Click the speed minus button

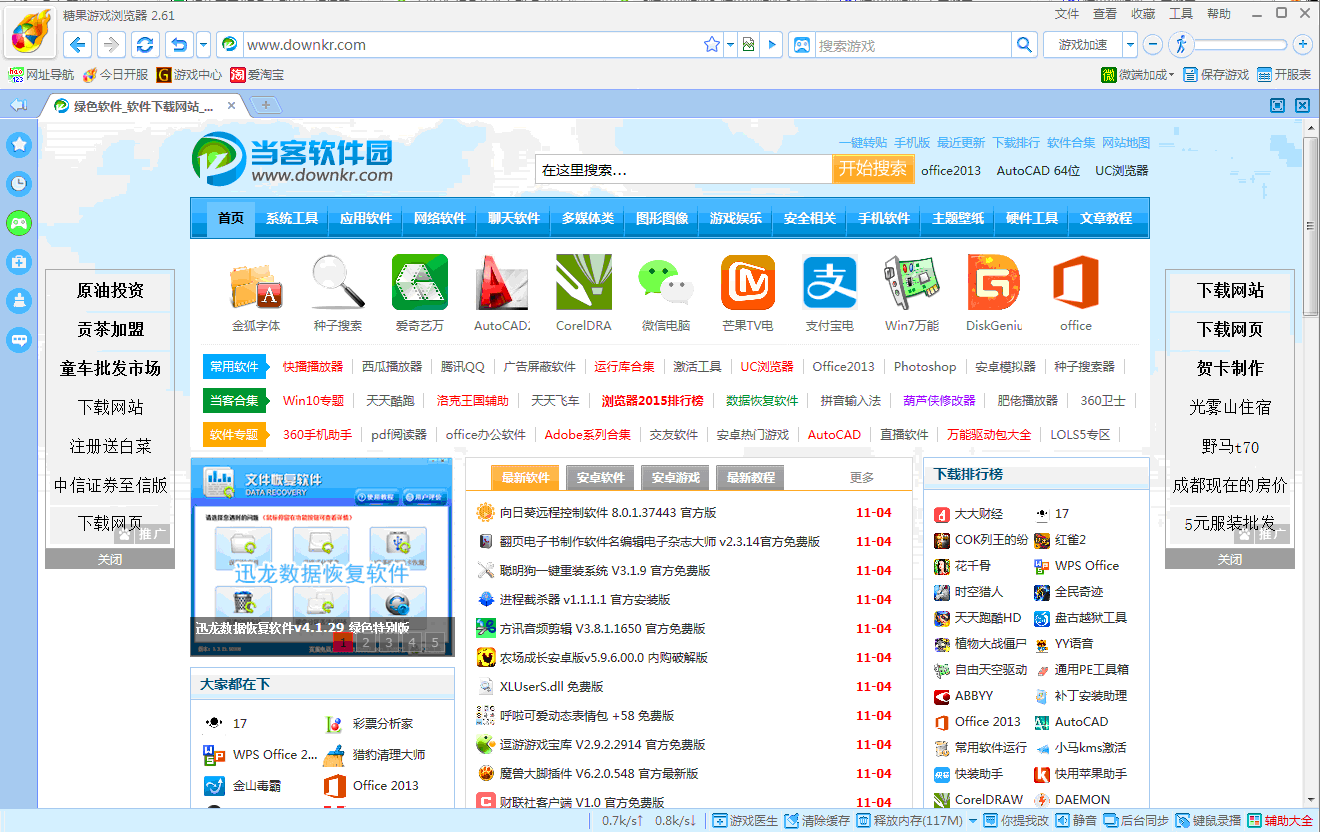point(1153,45)
